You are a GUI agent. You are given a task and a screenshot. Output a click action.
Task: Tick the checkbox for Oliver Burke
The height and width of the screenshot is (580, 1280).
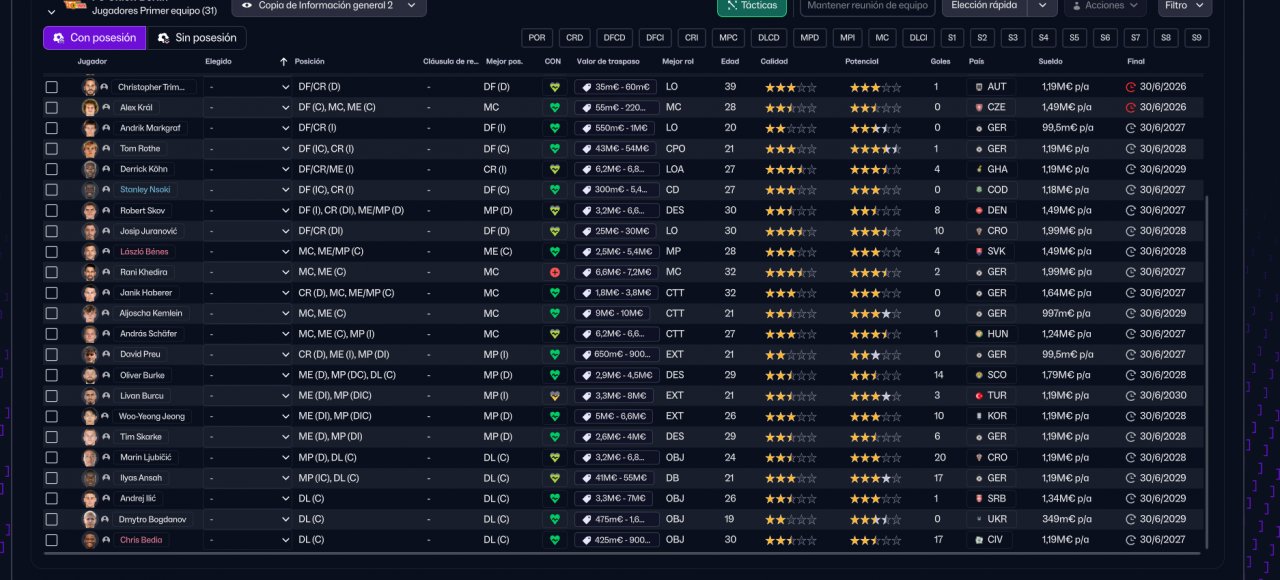click(x=52, y=375)
